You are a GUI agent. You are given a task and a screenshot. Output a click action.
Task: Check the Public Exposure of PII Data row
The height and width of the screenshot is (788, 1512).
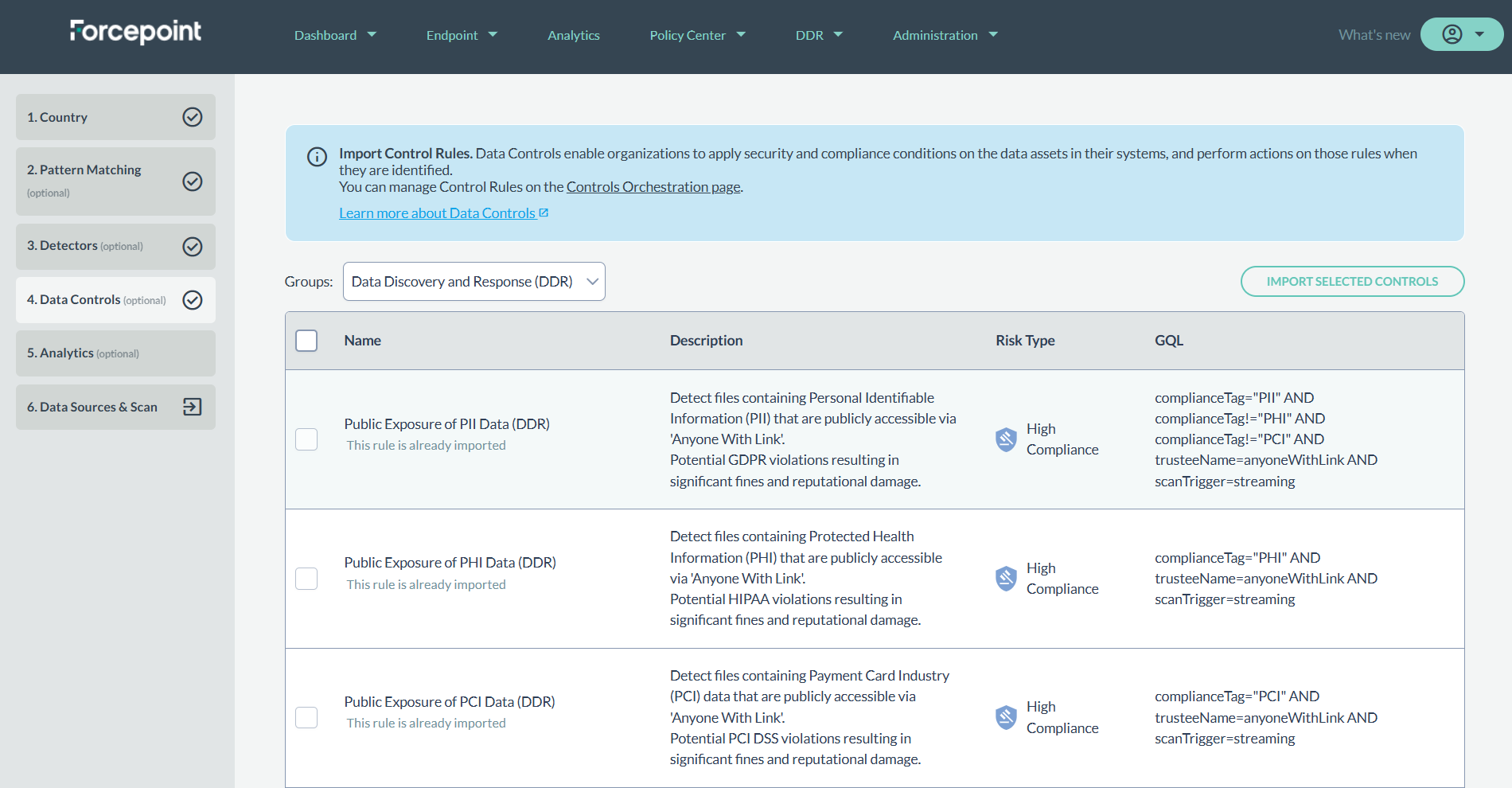coord(306,439)
